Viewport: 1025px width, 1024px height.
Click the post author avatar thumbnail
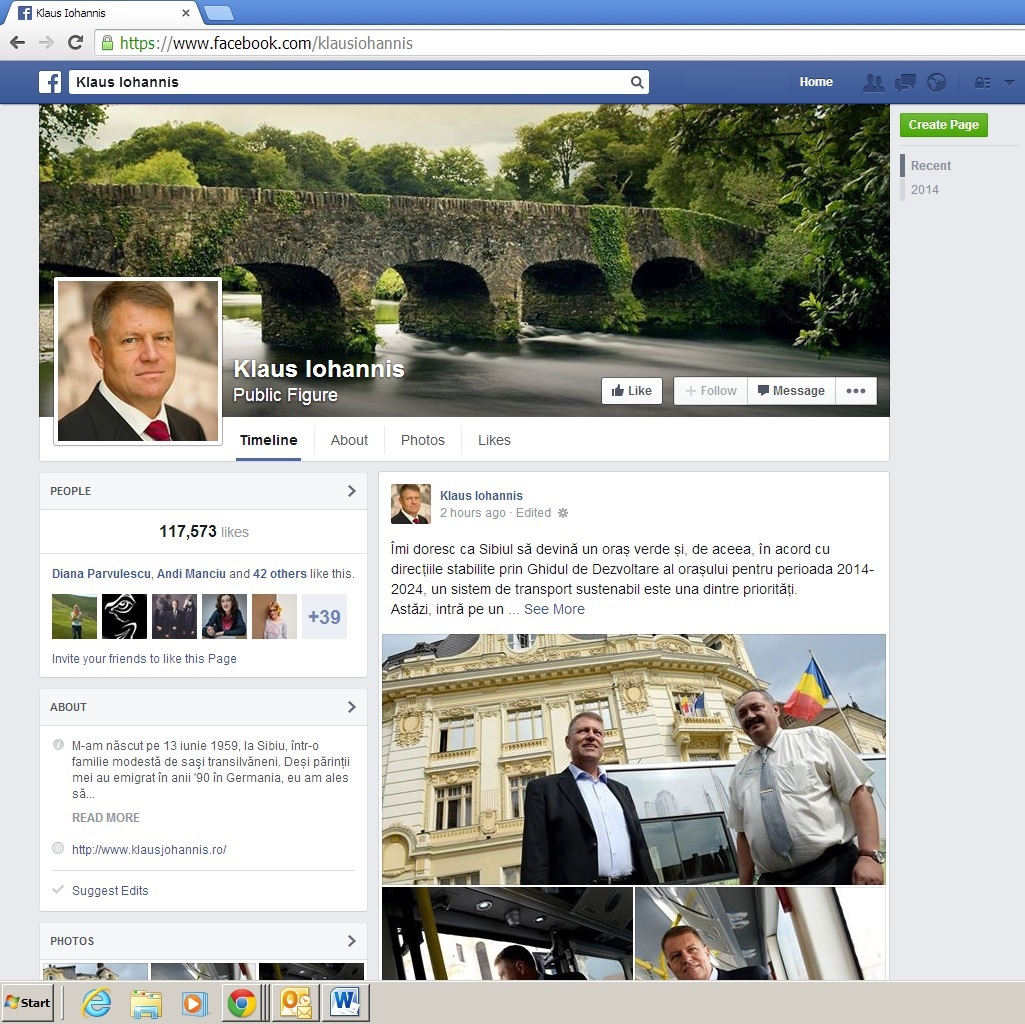click(411, 504)
